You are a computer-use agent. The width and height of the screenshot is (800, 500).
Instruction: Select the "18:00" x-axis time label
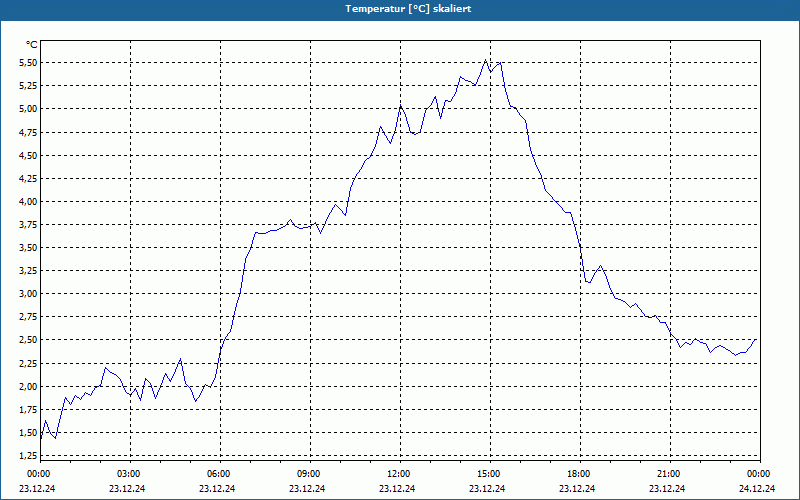tap(580, 474)
